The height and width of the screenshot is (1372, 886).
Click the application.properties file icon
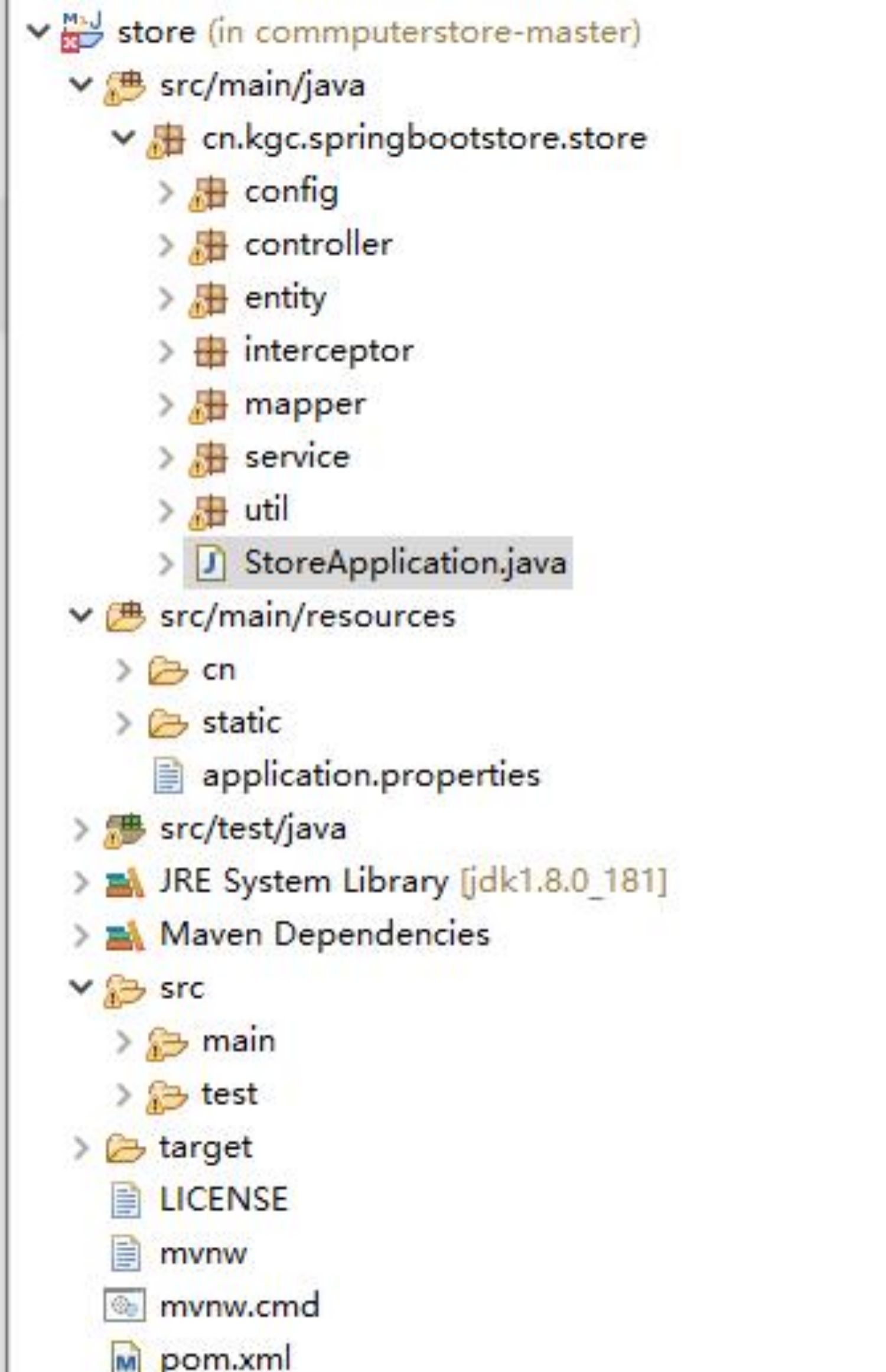click(168, 775)
